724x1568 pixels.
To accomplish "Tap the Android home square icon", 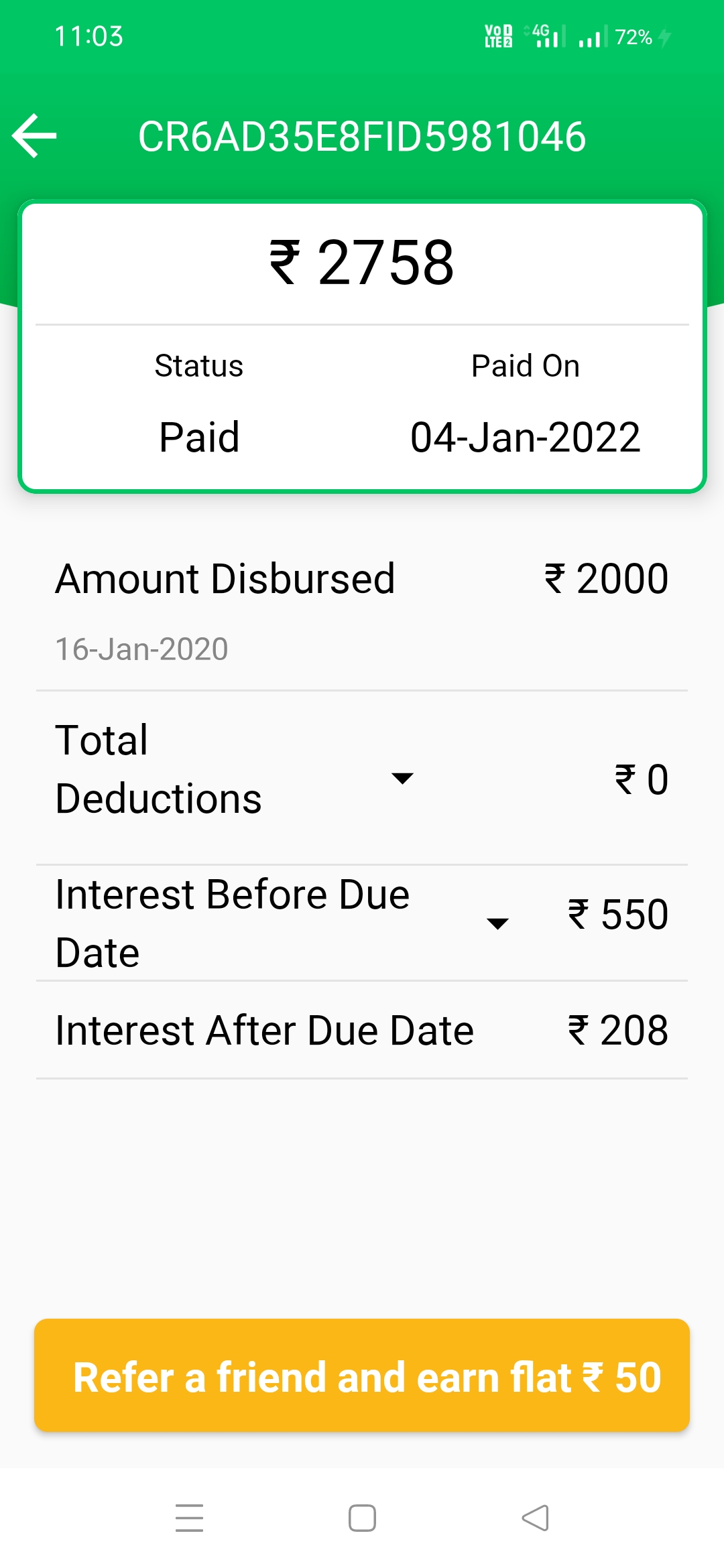I will (362, 1518).
